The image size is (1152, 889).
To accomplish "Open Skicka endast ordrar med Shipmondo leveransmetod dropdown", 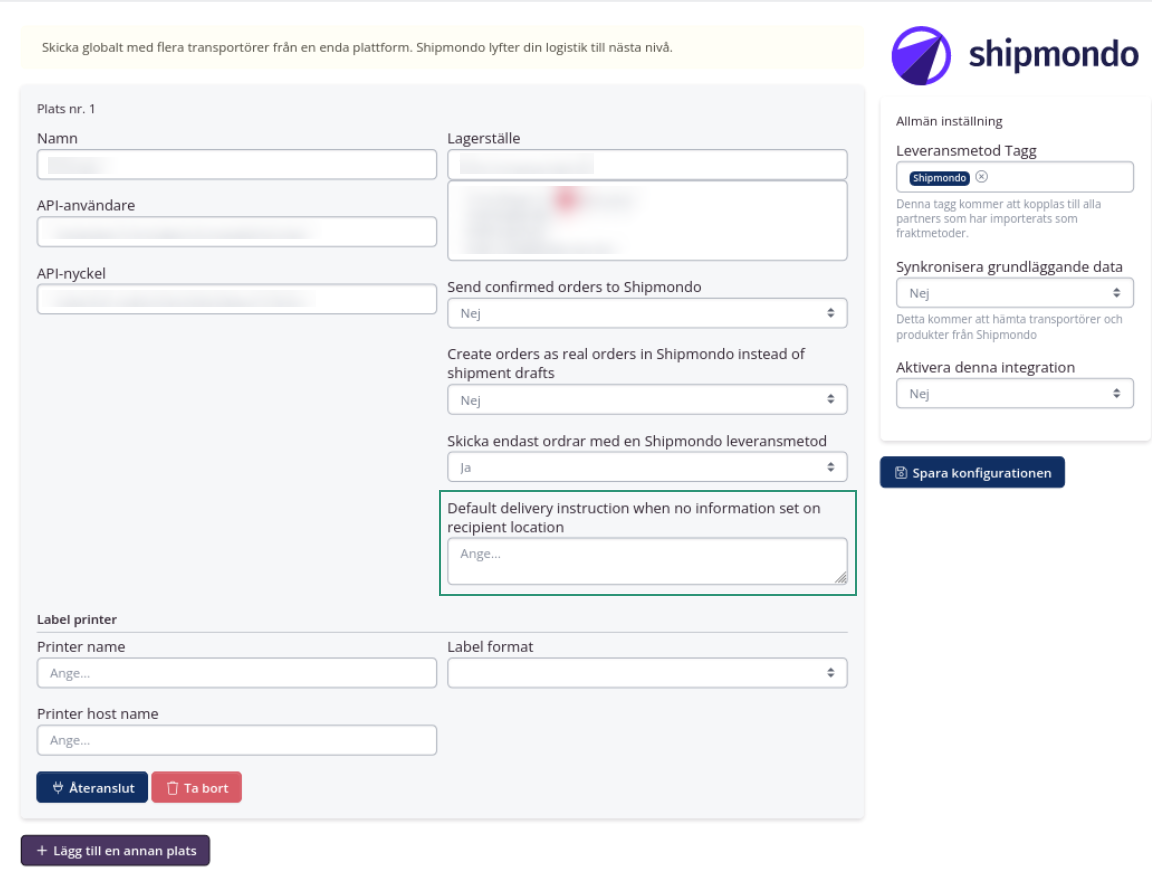I will click(x=646, y=467).
